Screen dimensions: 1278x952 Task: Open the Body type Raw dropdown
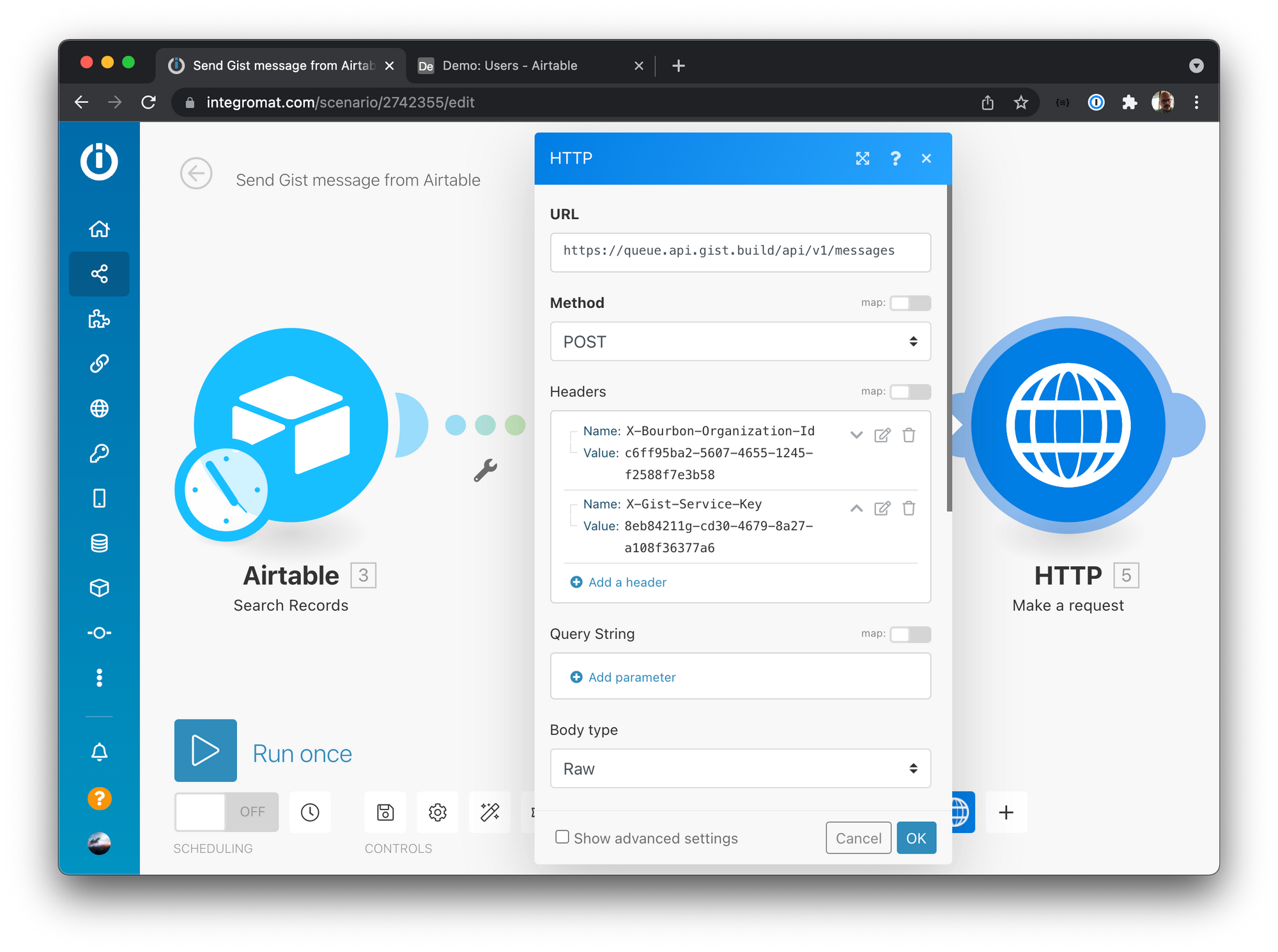point(740,769)
